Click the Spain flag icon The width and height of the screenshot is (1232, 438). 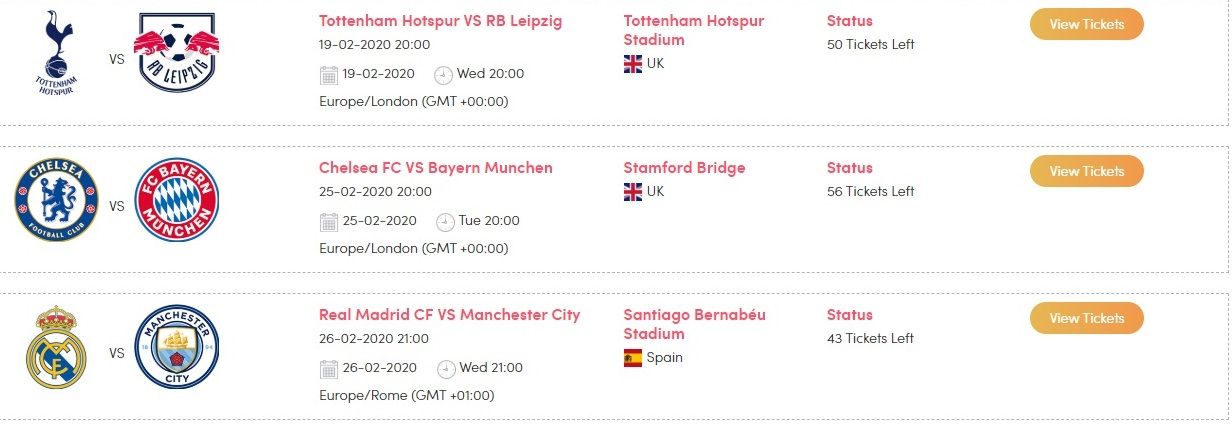633,358
